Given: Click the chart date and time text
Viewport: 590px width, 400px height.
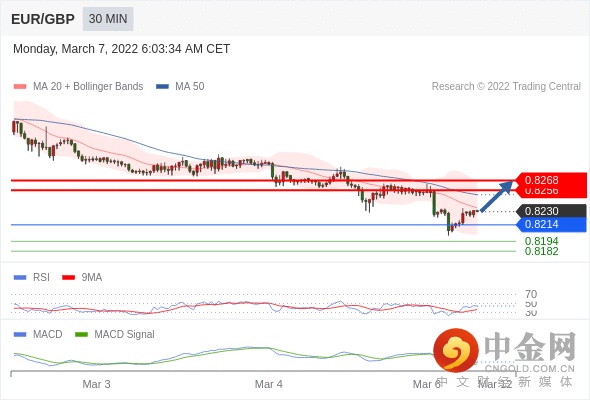Looking at the screenshot, I should pyautogui.click(x=121, y=49).
